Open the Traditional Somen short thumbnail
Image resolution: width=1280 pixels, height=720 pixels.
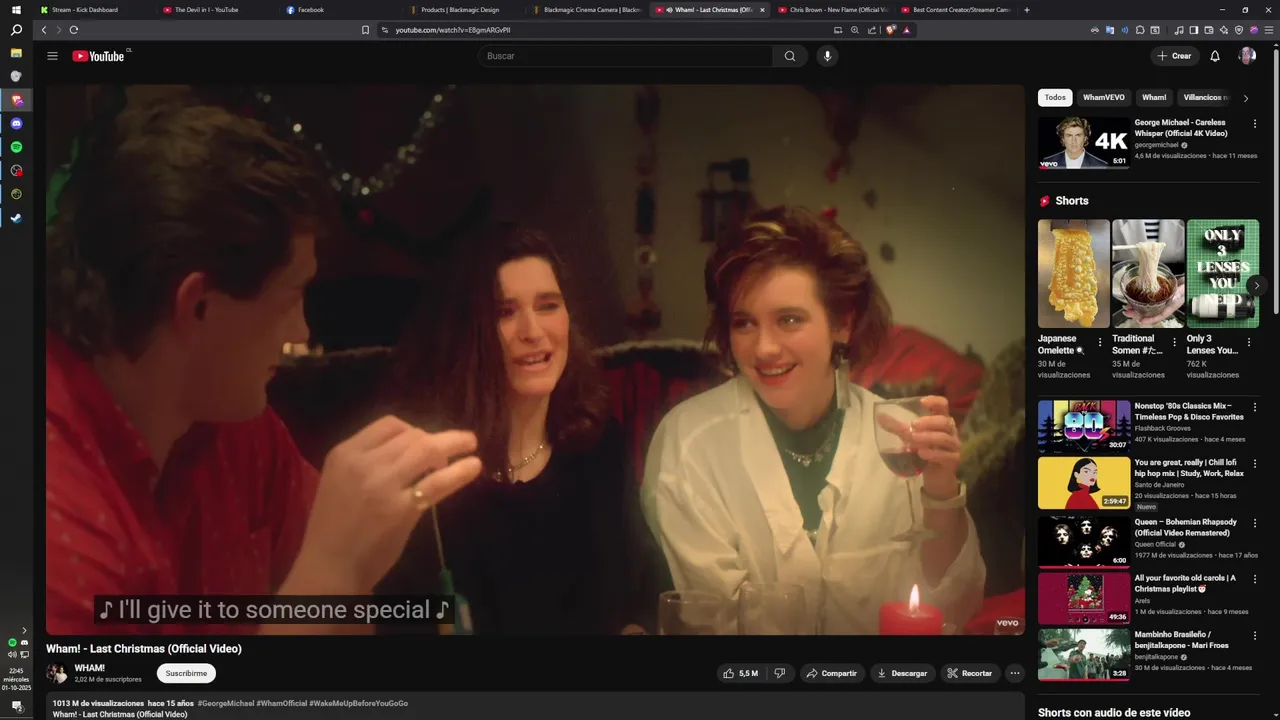pos(1148,273)
